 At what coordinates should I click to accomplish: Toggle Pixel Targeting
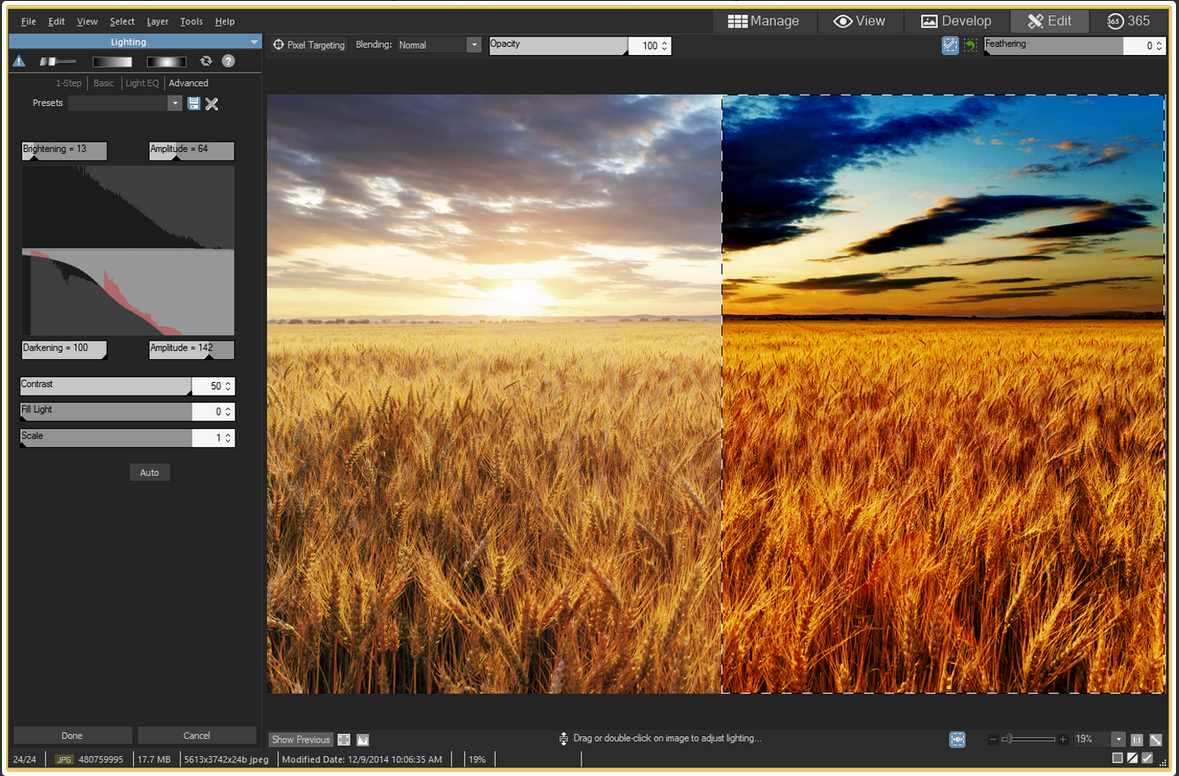309,45
